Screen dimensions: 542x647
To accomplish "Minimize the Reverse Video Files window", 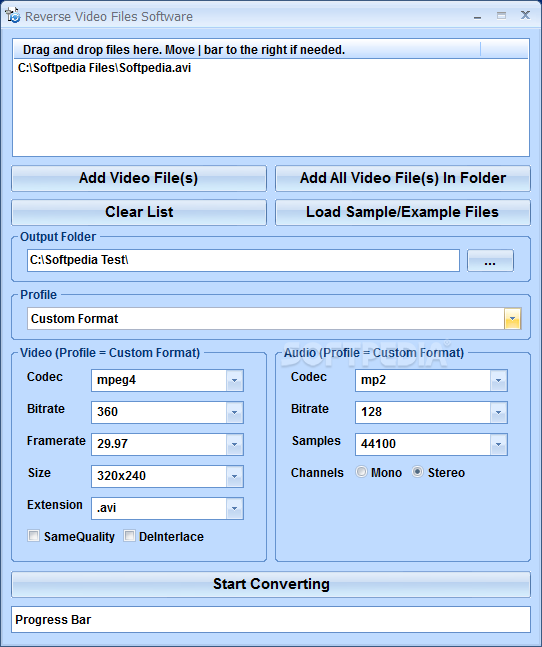I will (x=478, y=17).
